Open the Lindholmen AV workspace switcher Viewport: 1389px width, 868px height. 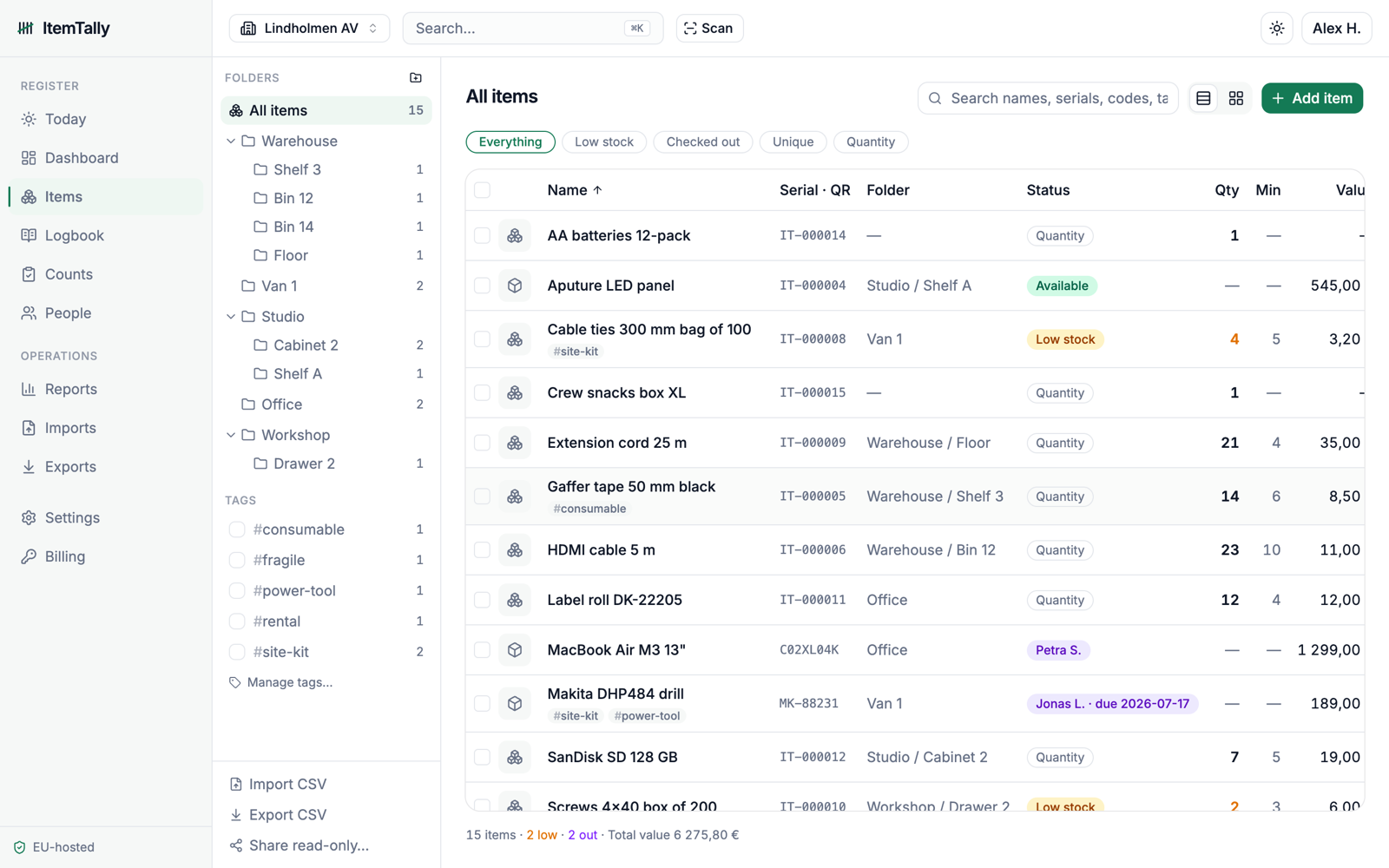coord(309,28)
